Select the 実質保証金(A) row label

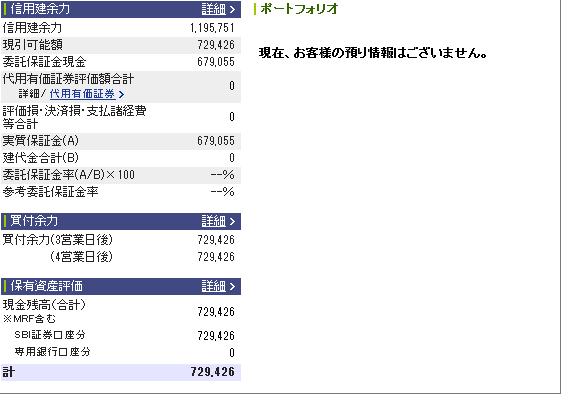point(41,141)
